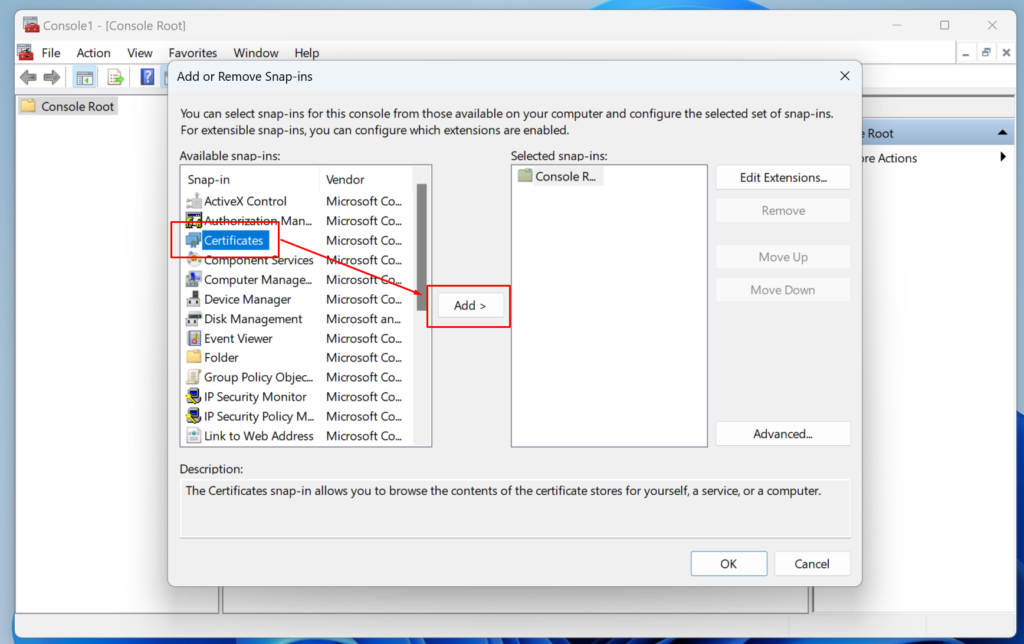Open the Favorites menu
Viewport: 1024px width, 644px height.
coord(193,53)
